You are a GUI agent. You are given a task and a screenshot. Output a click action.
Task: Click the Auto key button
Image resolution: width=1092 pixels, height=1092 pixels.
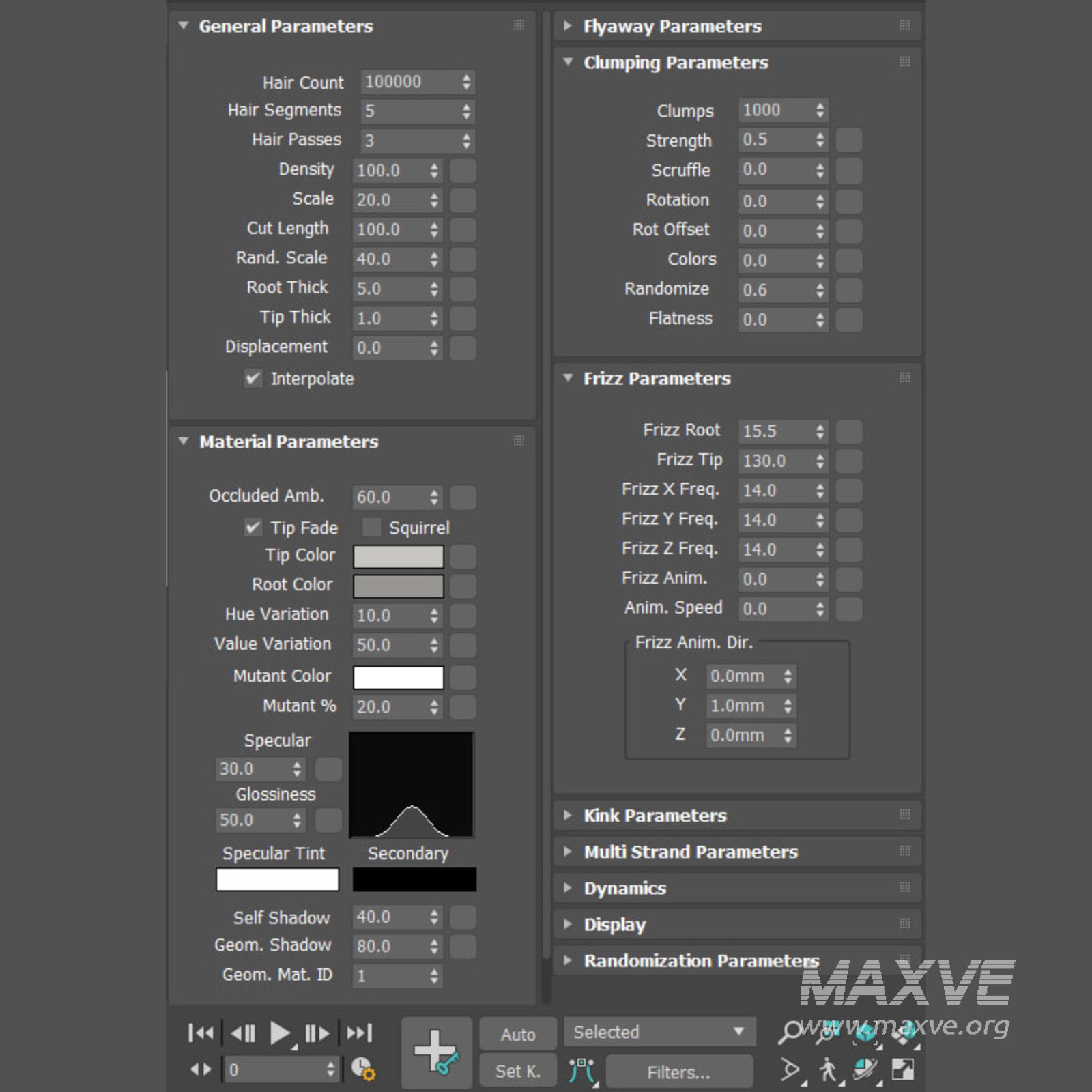[518, 1035]
